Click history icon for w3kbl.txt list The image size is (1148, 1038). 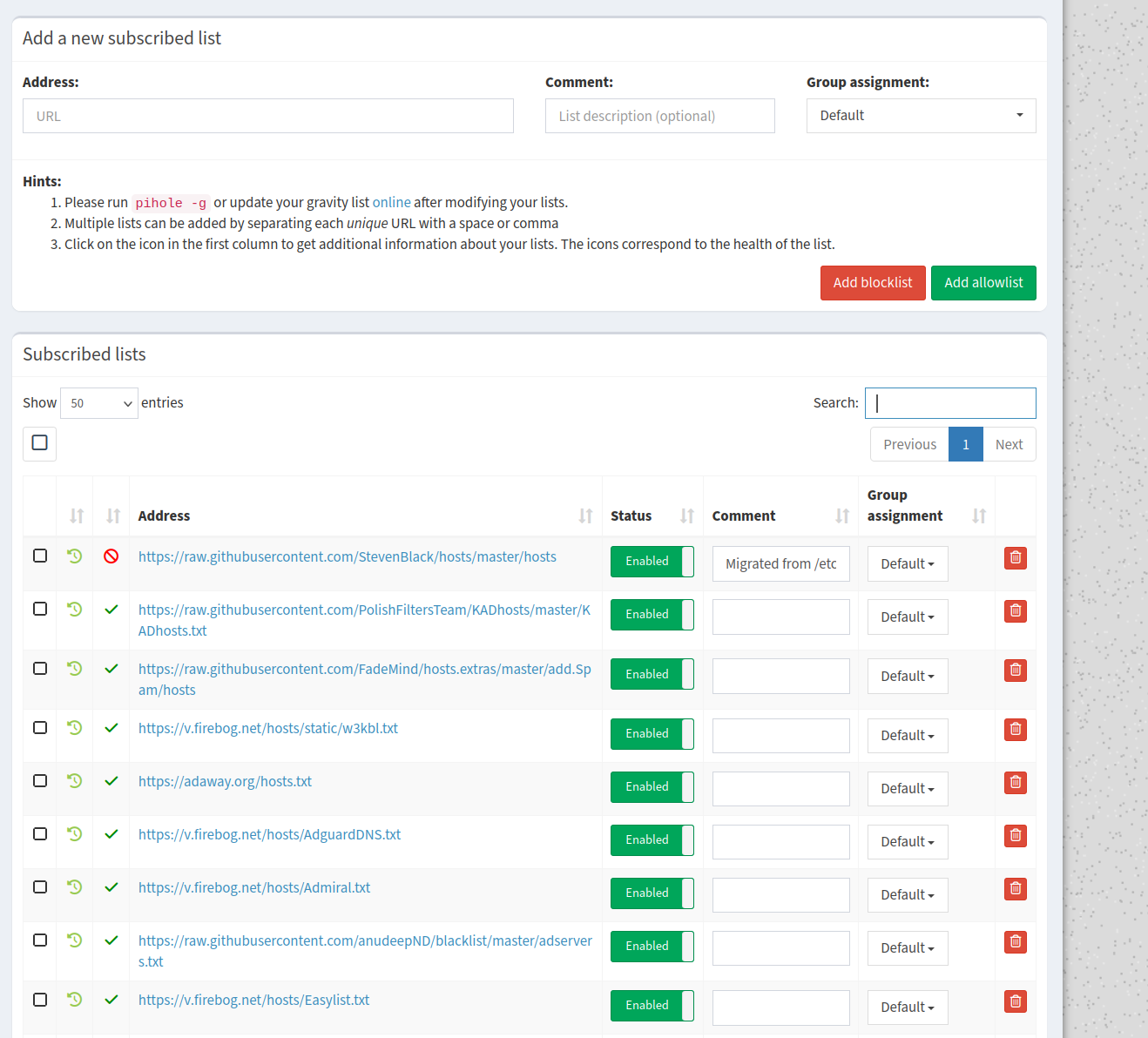pyautogui.click(x=75, y=728)
